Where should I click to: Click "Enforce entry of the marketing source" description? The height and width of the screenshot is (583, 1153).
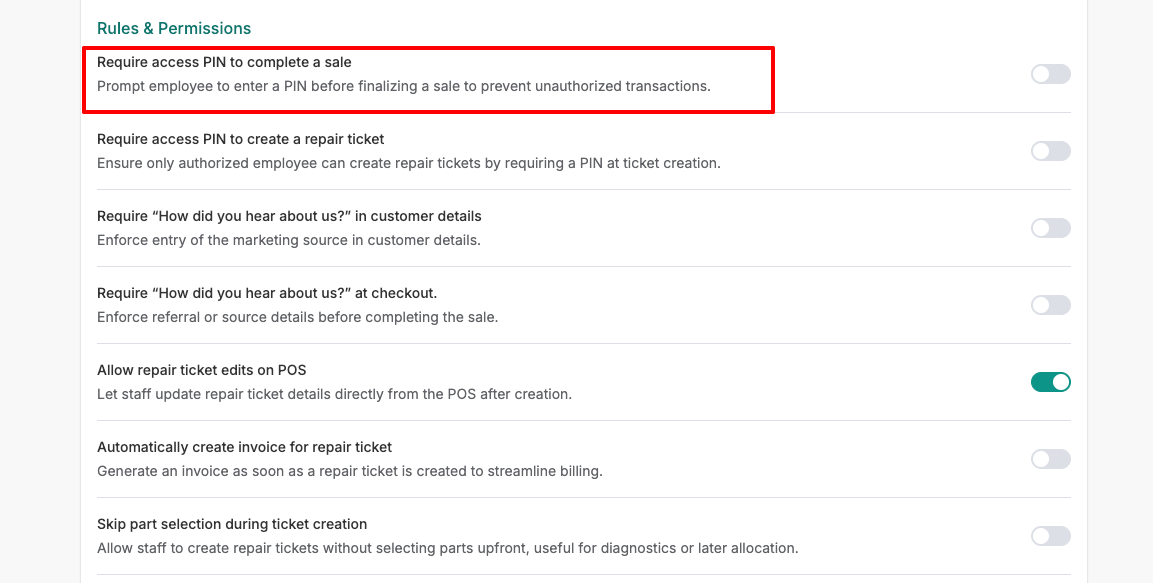pos(288,240)
